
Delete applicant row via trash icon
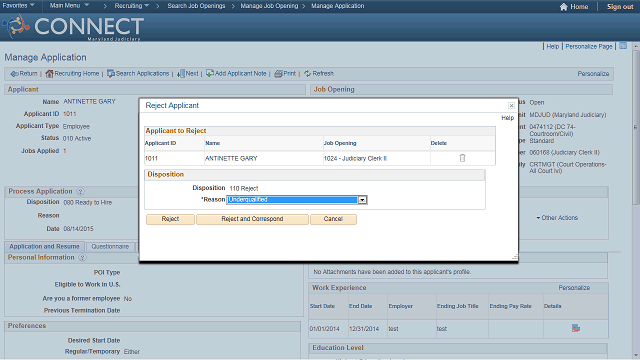[x=462, y=158]
